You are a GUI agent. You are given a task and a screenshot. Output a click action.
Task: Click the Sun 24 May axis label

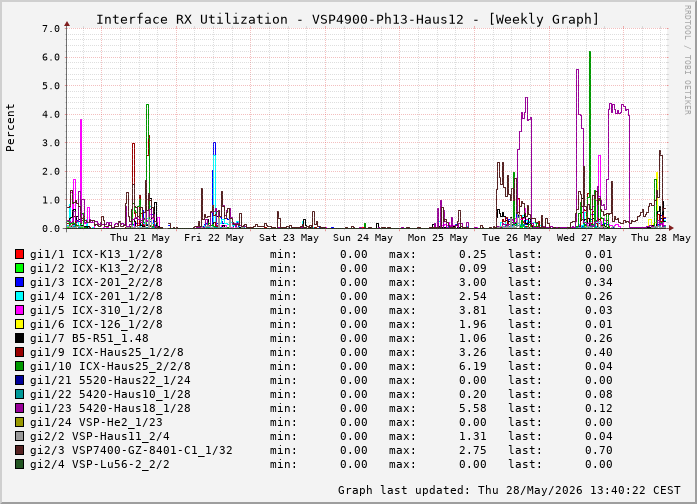pos(363,238)
